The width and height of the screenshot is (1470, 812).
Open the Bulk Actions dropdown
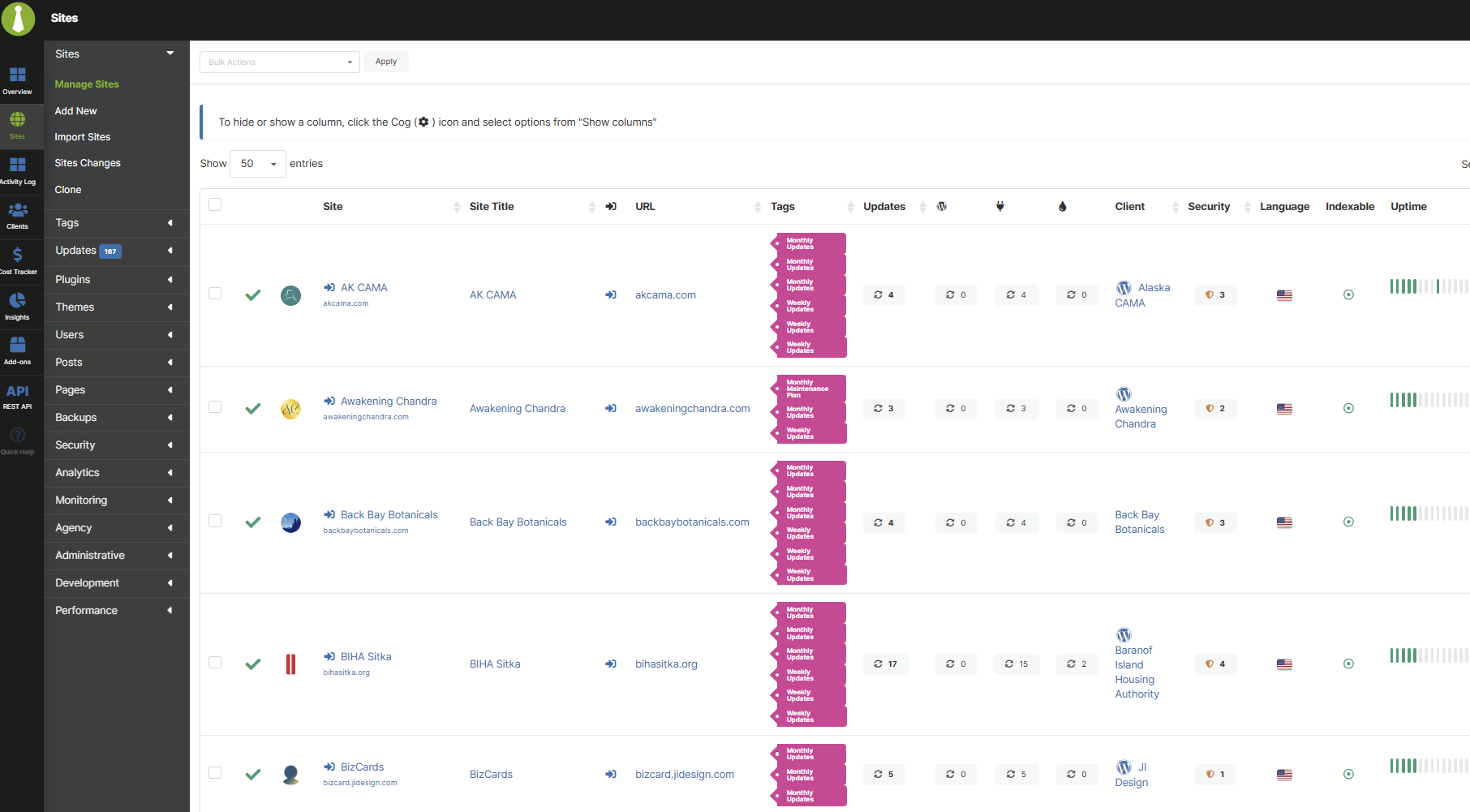279,62
